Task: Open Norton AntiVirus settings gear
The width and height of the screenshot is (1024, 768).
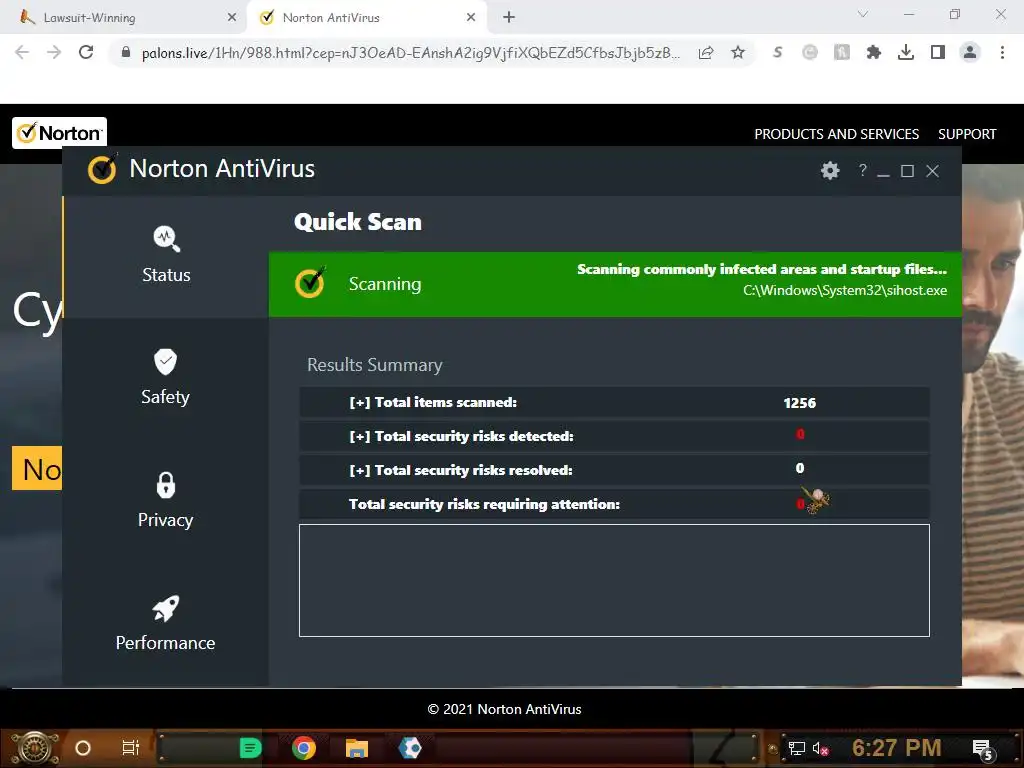Action: (829, 171)
